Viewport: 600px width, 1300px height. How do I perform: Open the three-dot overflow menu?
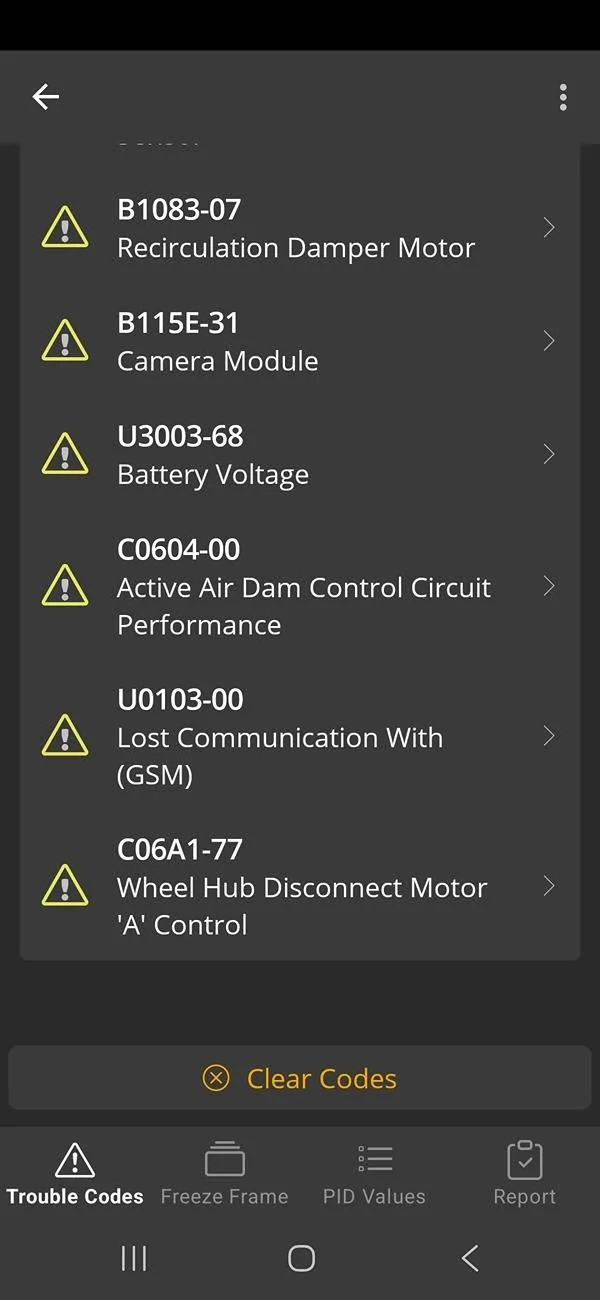click(563, 97)
